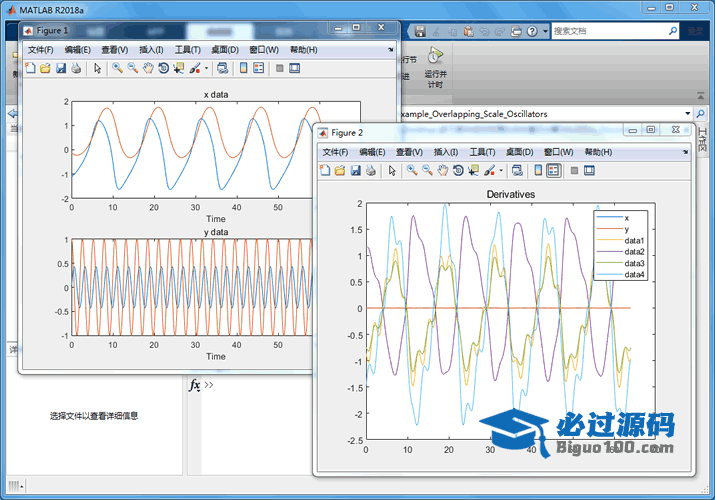
Task: Dock Figure 2 using menu bar arrow
Action: [685, 152]
